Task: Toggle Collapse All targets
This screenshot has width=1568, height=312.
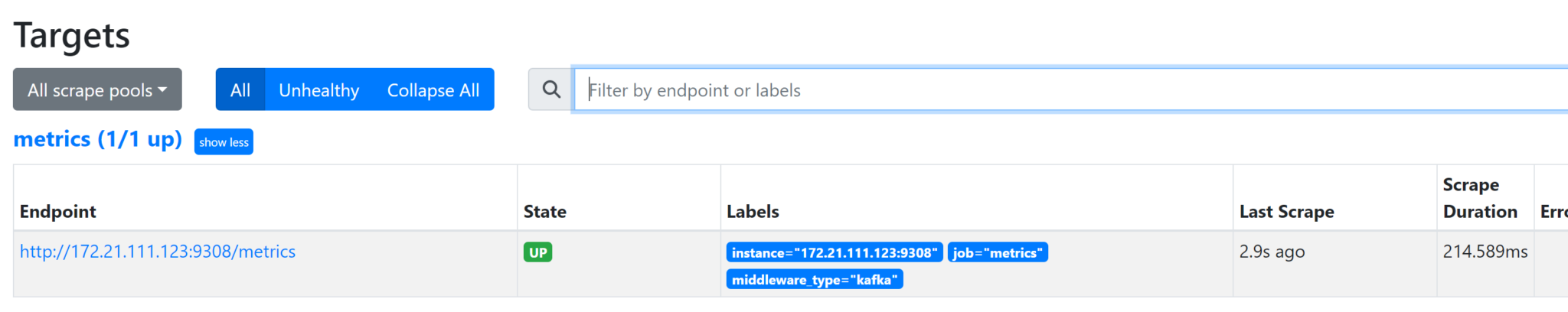Action: (x=433, y=89)
